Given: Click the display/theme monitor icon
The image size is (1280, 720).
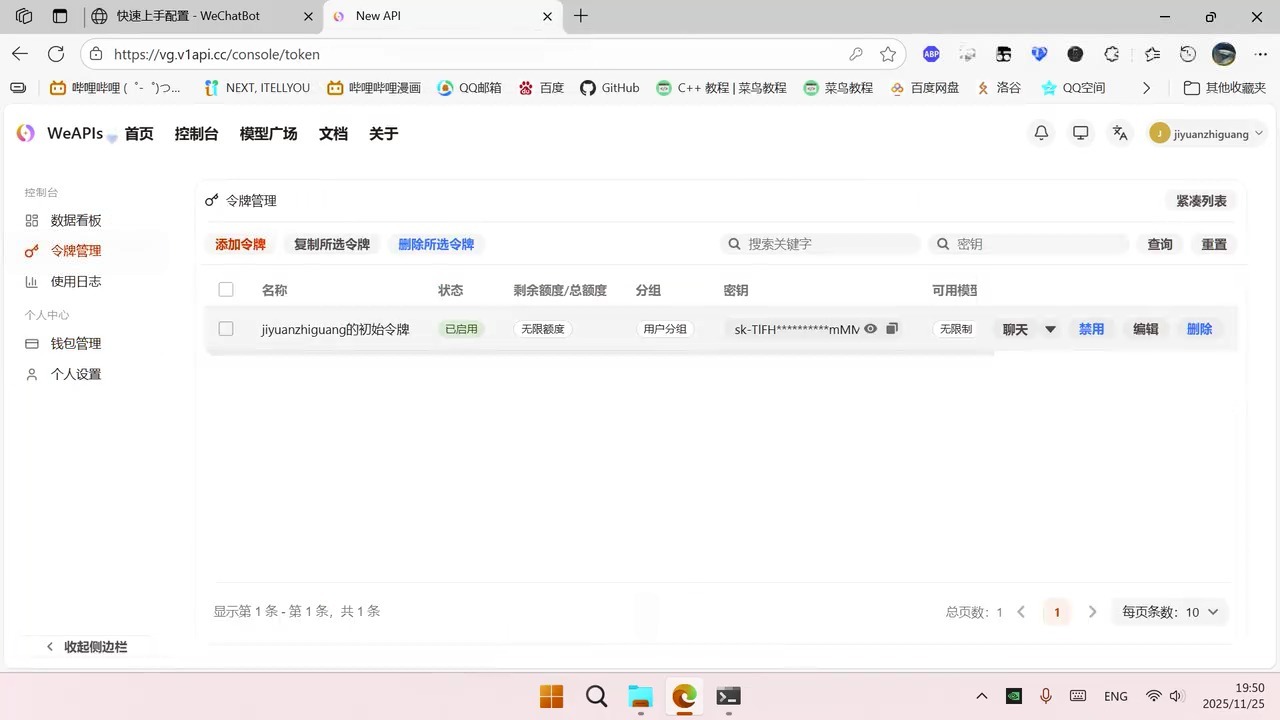Looking at the screenshot, I should coord(1080,133).
